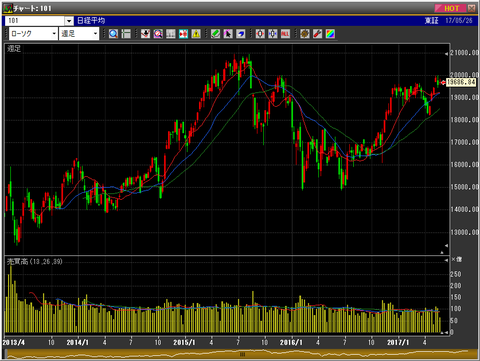This screenshot has height=361, width=480.
Task: Select the black arrow cursor tool
Action: 228,34
